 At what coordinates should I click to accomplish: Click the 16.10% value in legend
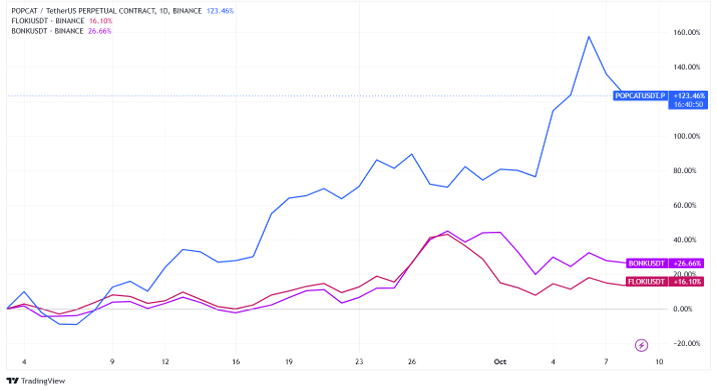pyautogui.click(x=101, y=21)
